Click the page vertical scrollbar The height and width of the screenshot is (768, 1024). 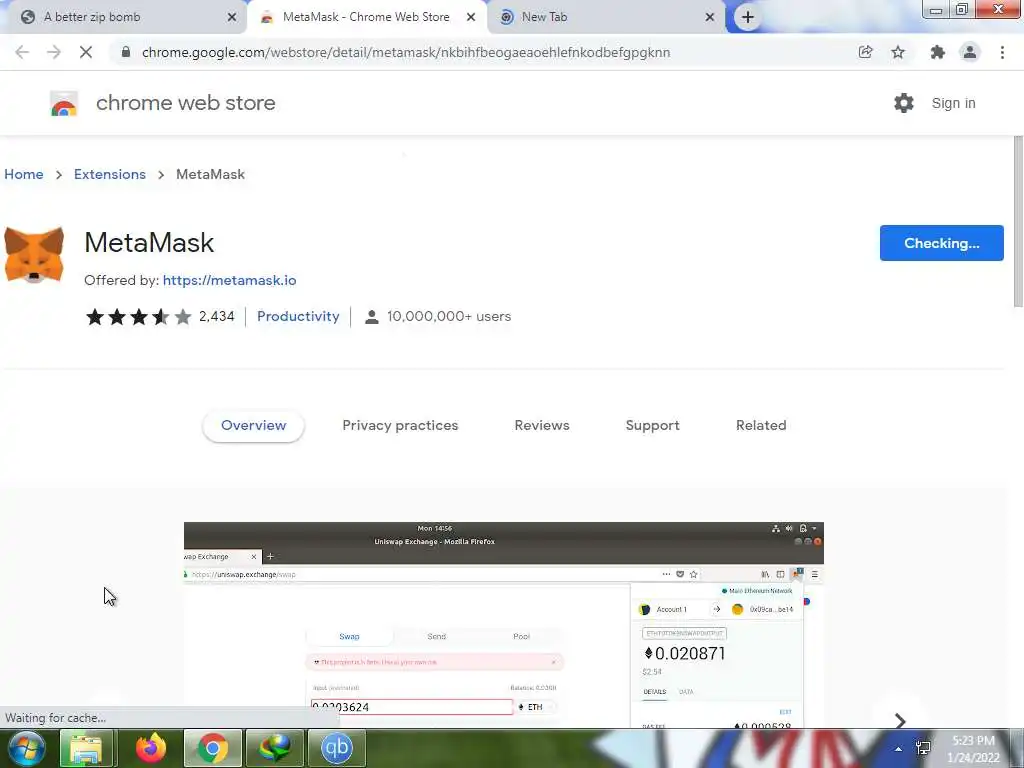point(1018,221)
